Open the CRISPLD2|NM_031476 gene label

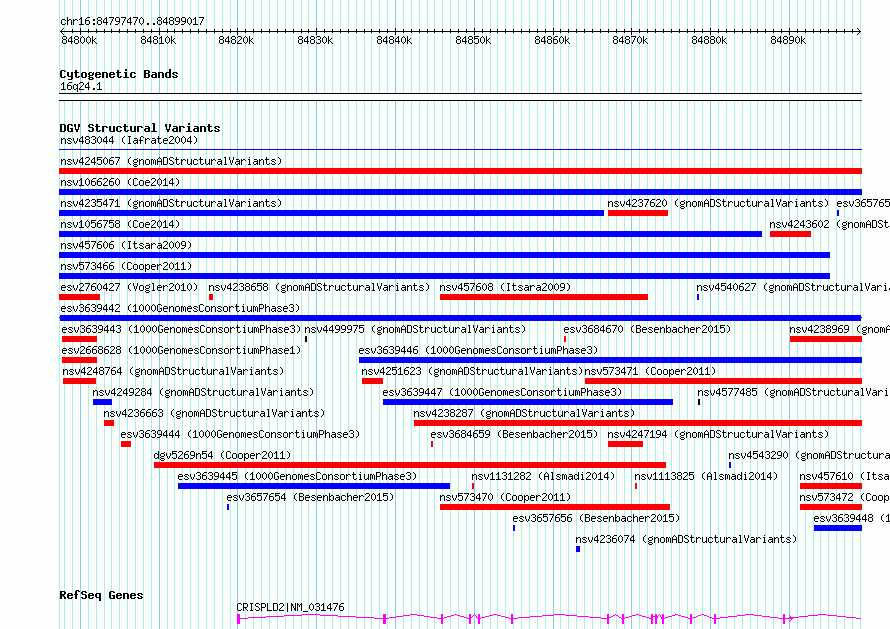pyautogui.click(x=290, y=607)
